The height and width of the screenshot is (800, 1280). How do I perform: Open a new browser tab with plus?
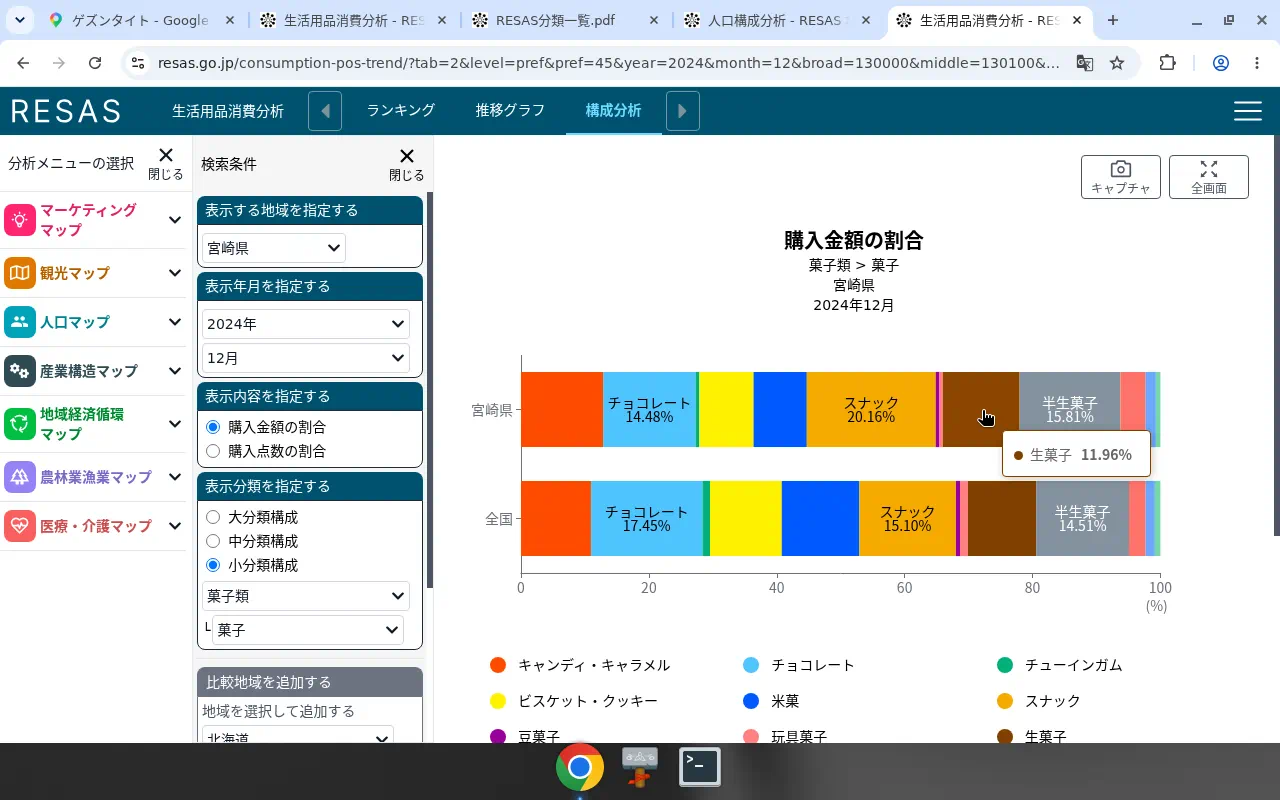pos(1113,20)
